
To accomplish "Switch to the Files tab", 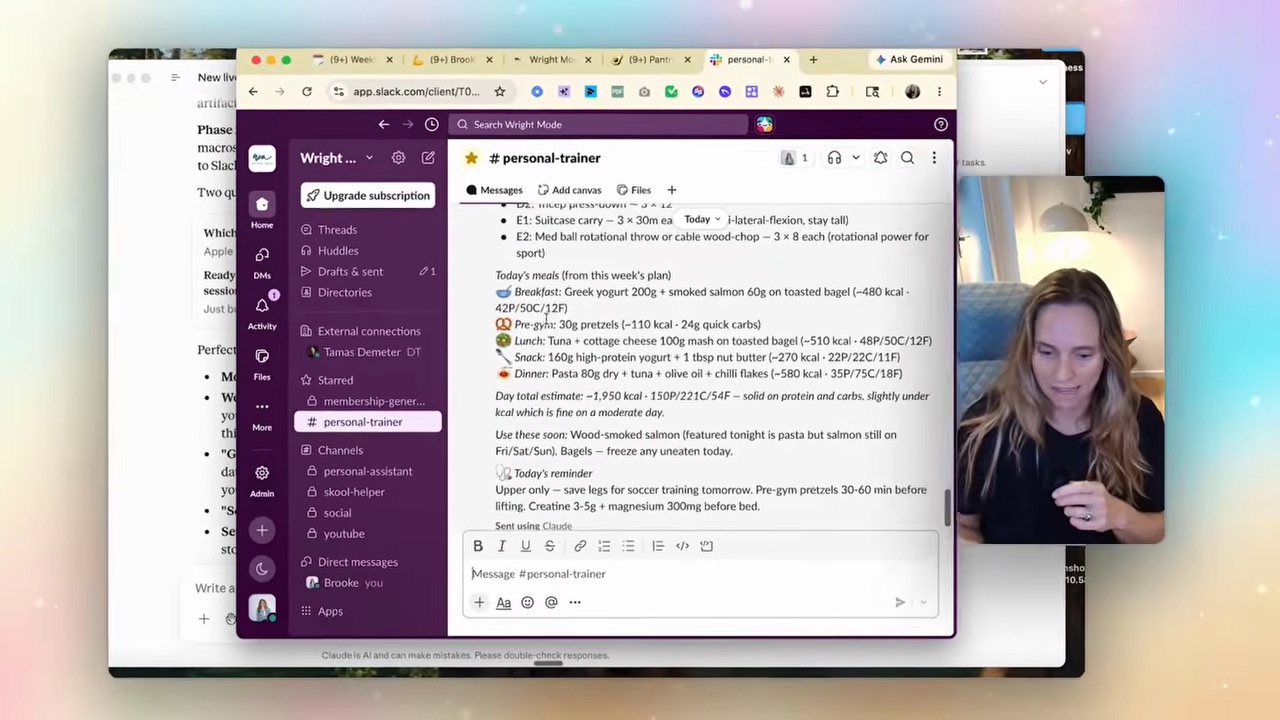I will (633, 190).
